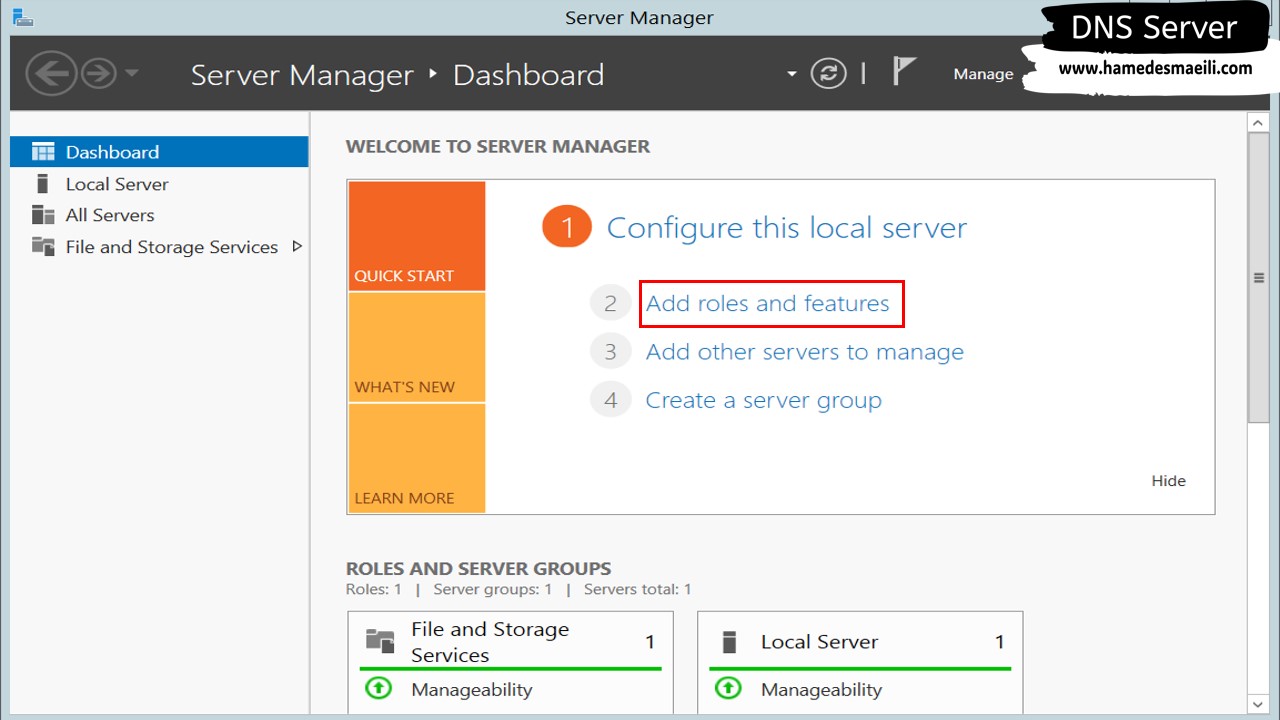Click the back navigation arrow
This screenshot has height=720, width=1280.
pos(51,74)
